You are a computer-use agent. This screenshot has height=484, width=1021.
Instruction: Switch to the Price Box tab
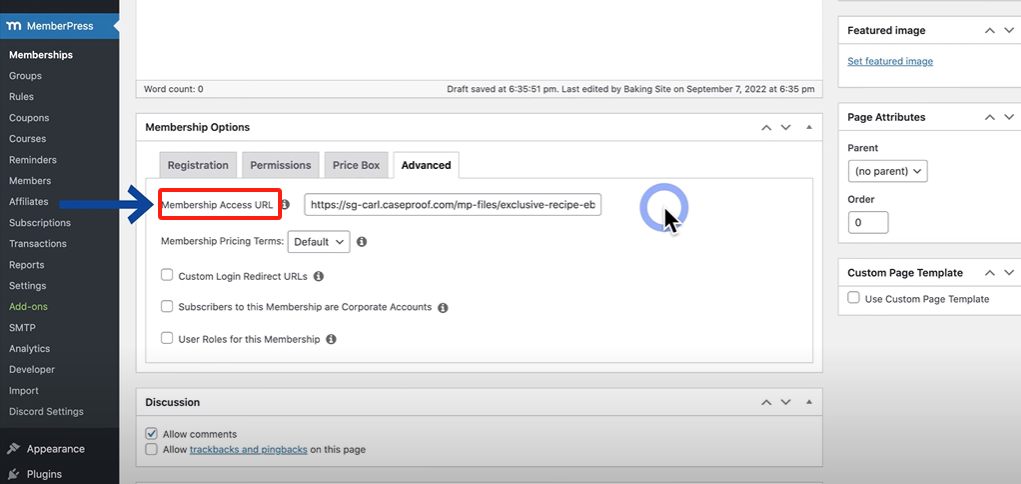(356, 165)
